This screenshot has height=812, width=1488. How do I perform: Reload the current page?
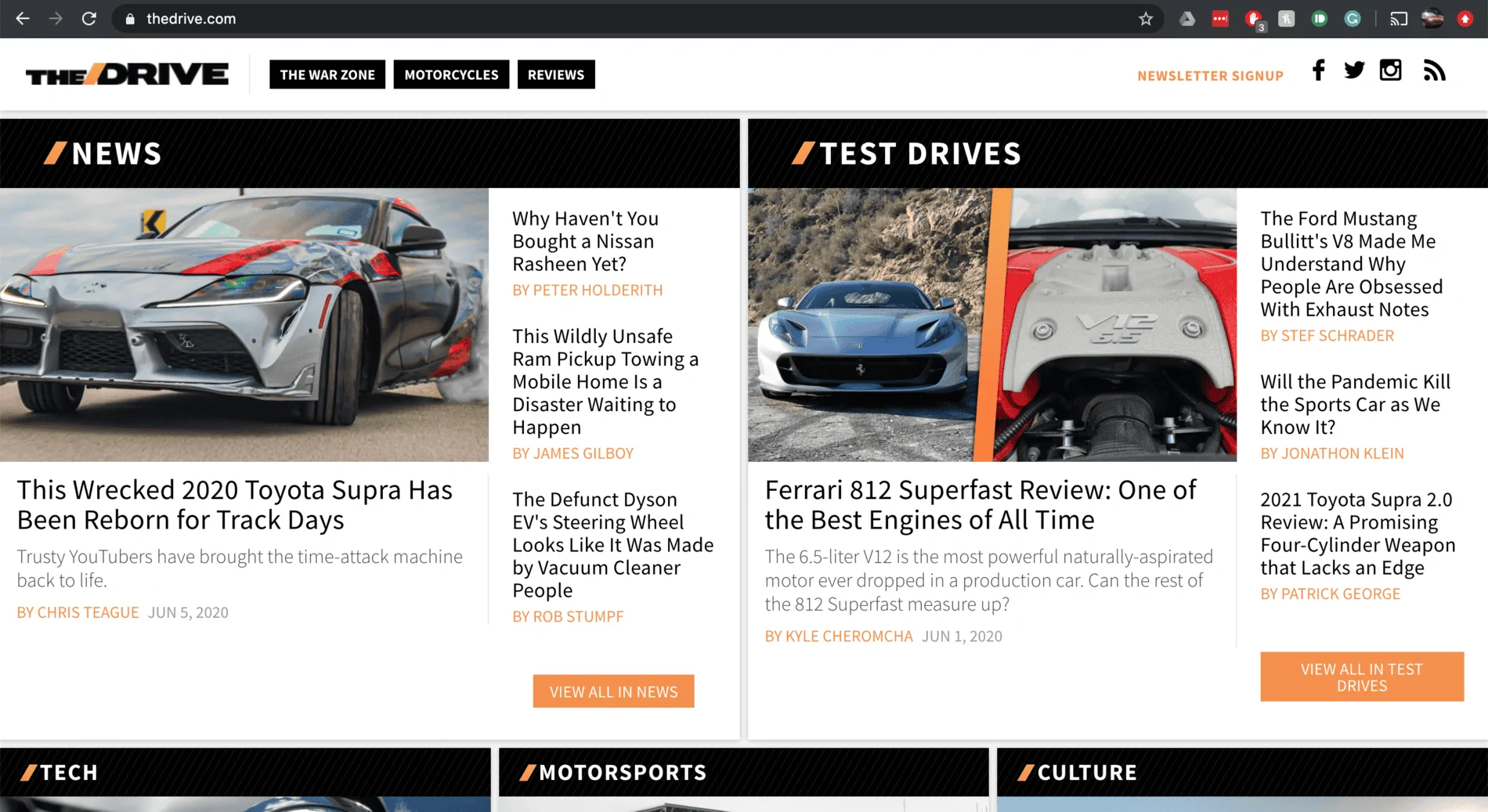[x=89, y=18]
